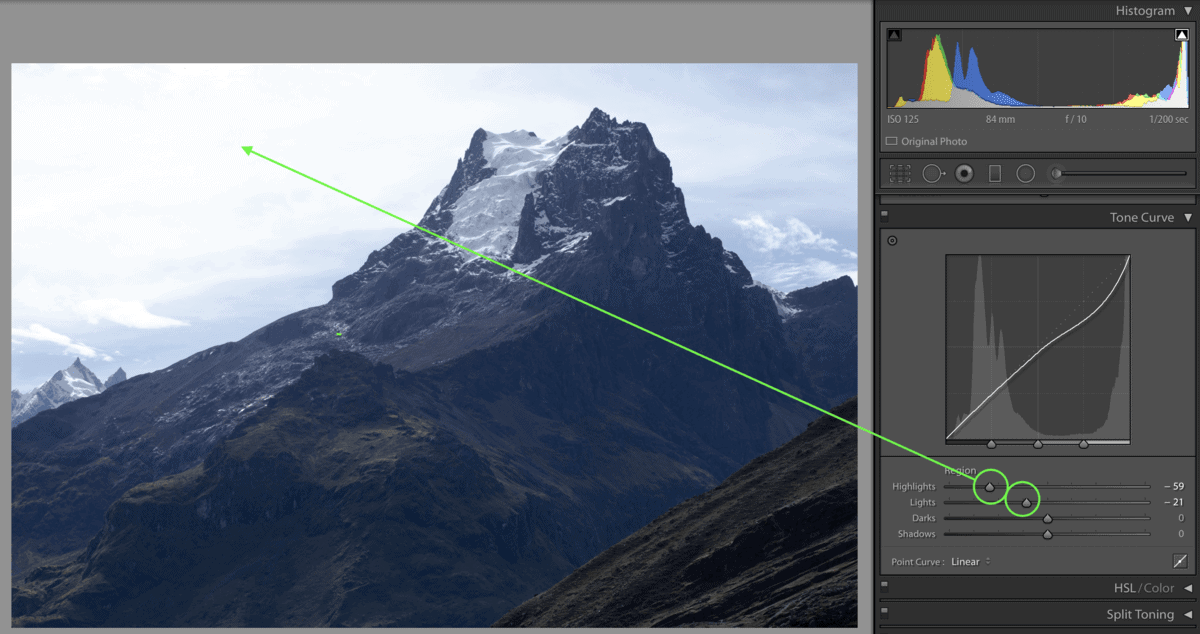Select the Spot Removal tool
The height and width of the screenshot is (634, 1200).
tap(933, 173)
